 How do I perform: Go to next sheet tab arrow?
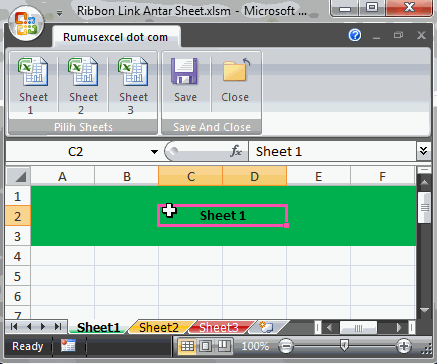click(43, 326)
